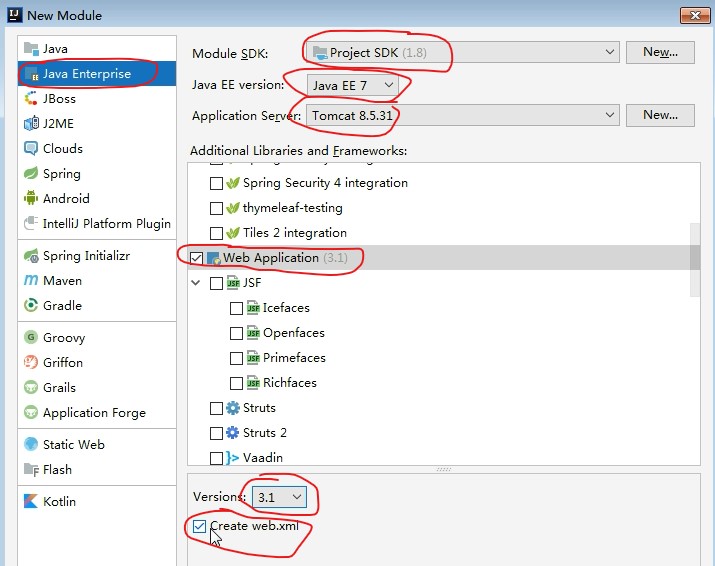
Task: Check the Richfaces checkbox
Action: click(236, 383)
